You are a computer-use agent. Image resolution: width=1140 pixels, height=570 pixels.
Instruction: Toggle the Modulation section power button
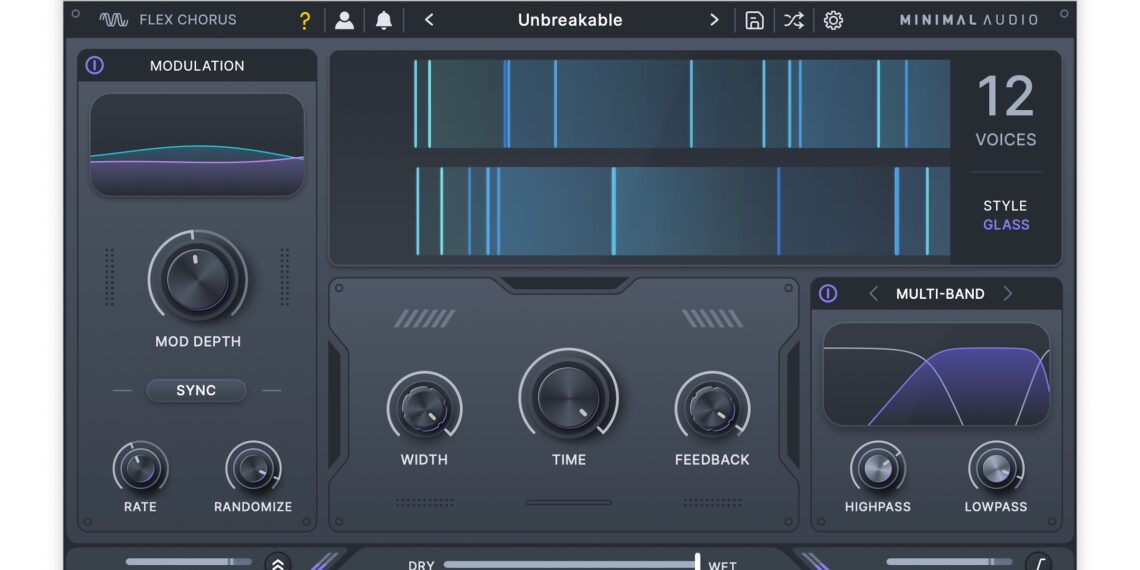click(x=95, y=66)
